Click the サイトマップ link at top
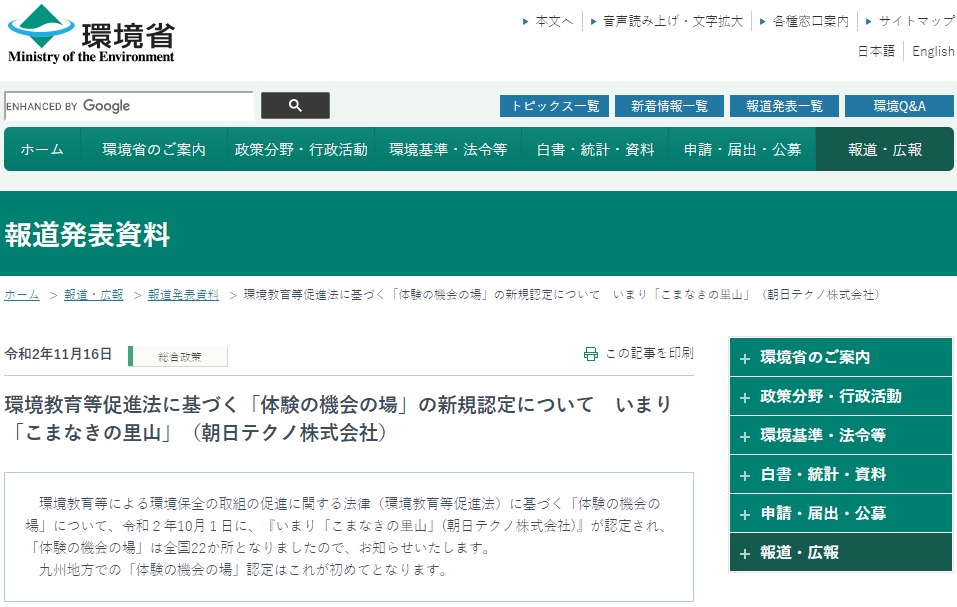The height and width of the screenshot is (607, 957). pyautogui.click(x=915, y=21)
